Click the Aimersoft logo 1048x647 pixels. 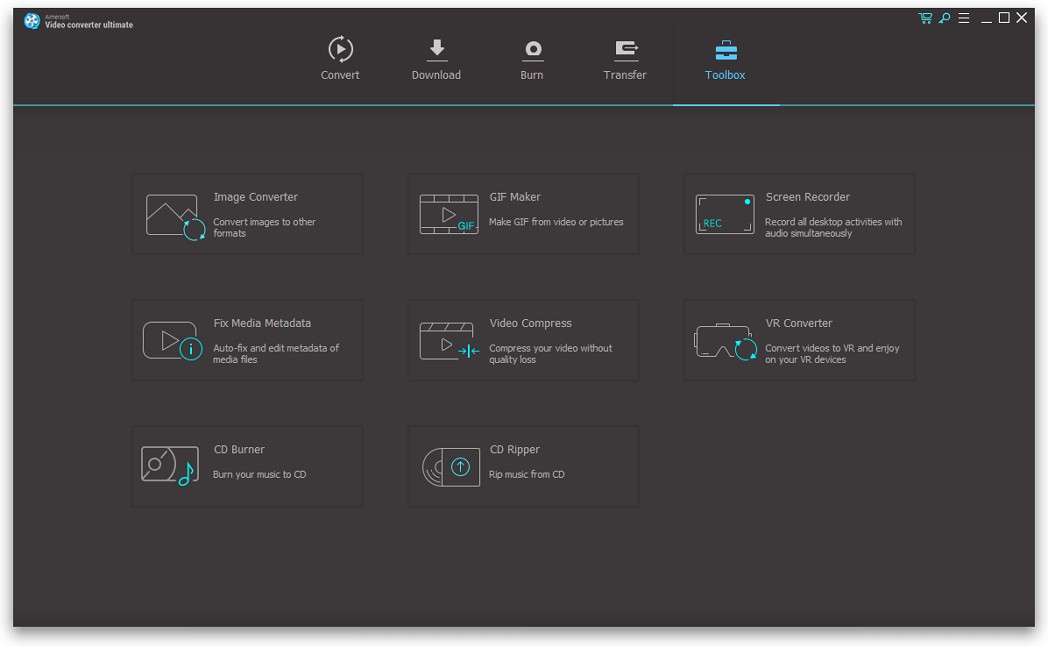click(x=30, y=21)
